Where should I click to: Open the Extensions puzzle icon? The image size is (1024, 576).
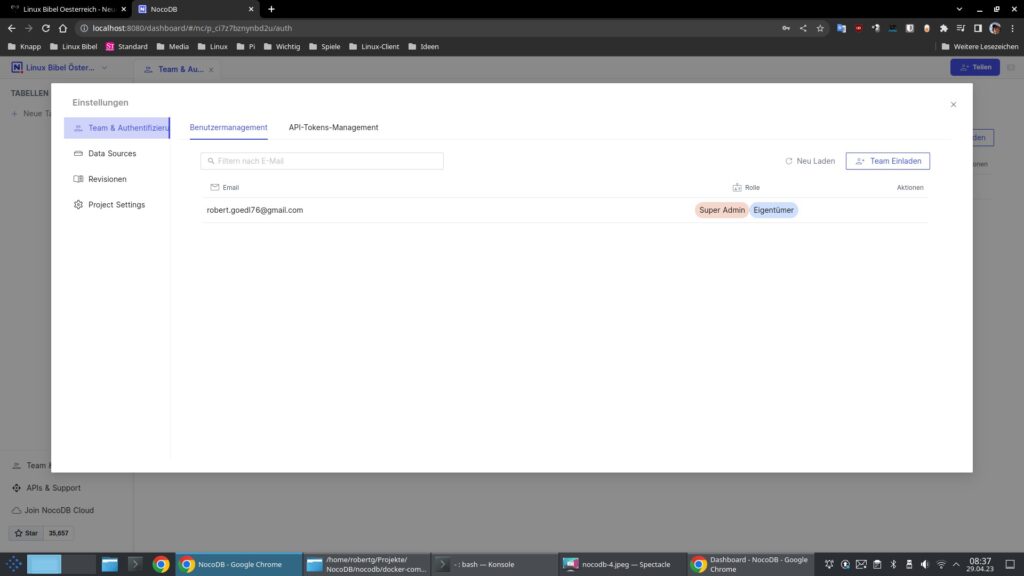point(944,28)
